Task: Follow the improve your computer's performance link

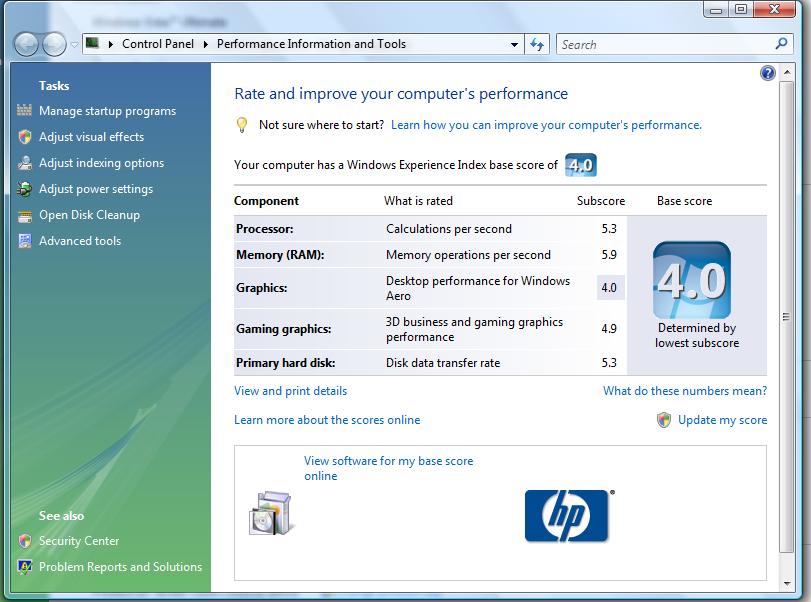Action: coord(546,125)
